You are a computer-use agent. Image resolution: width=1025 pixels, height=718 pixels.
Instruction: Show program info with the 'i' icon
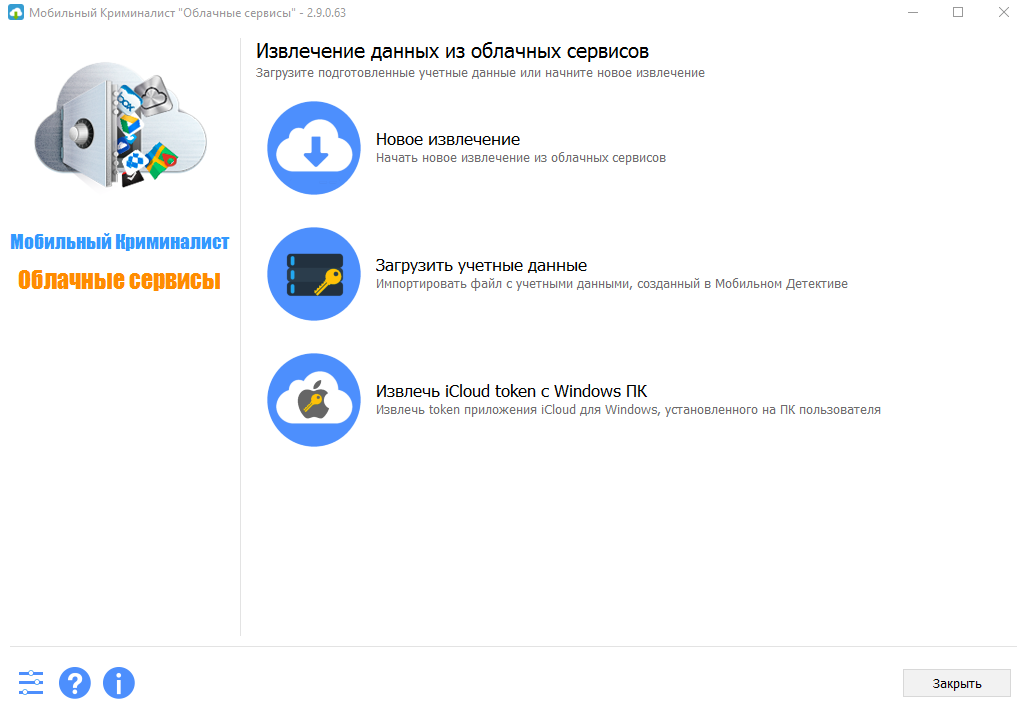(118, 683)
